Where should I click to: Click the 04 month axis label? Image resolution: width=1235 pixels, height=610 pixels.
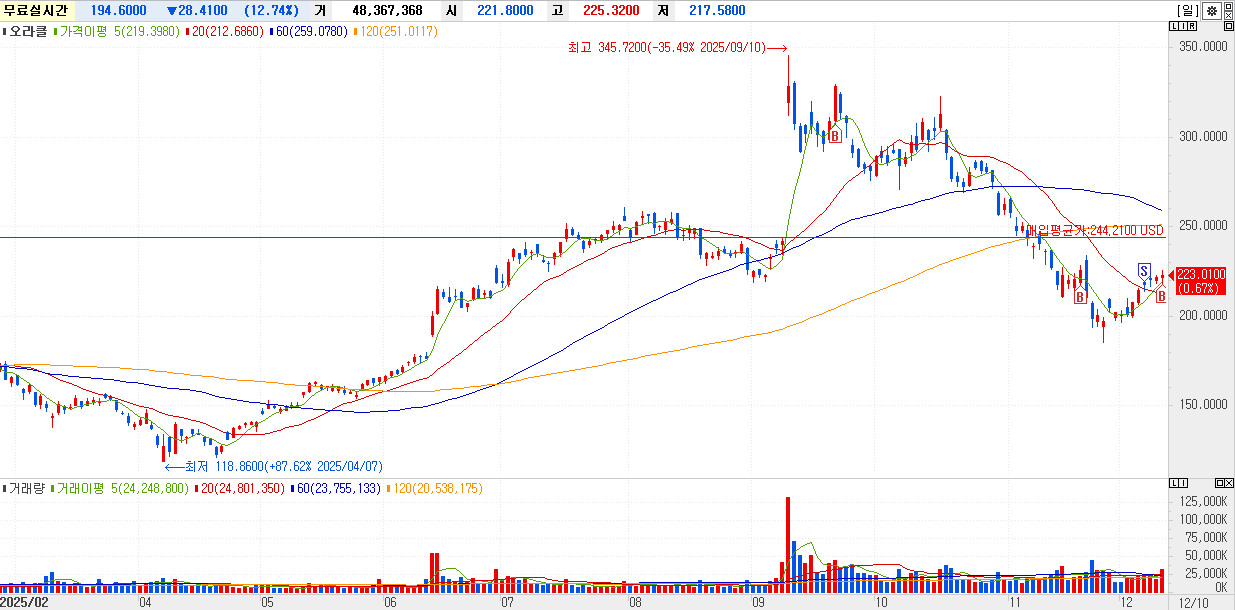click(145, 602)
